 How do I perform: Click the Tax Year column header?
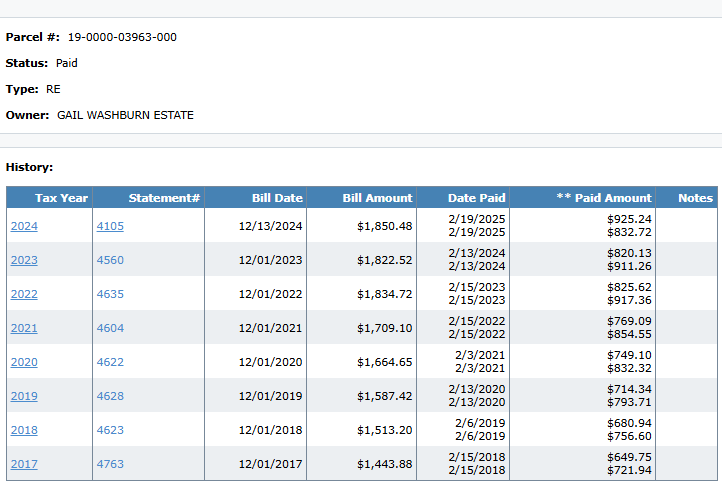click(61, 198)
